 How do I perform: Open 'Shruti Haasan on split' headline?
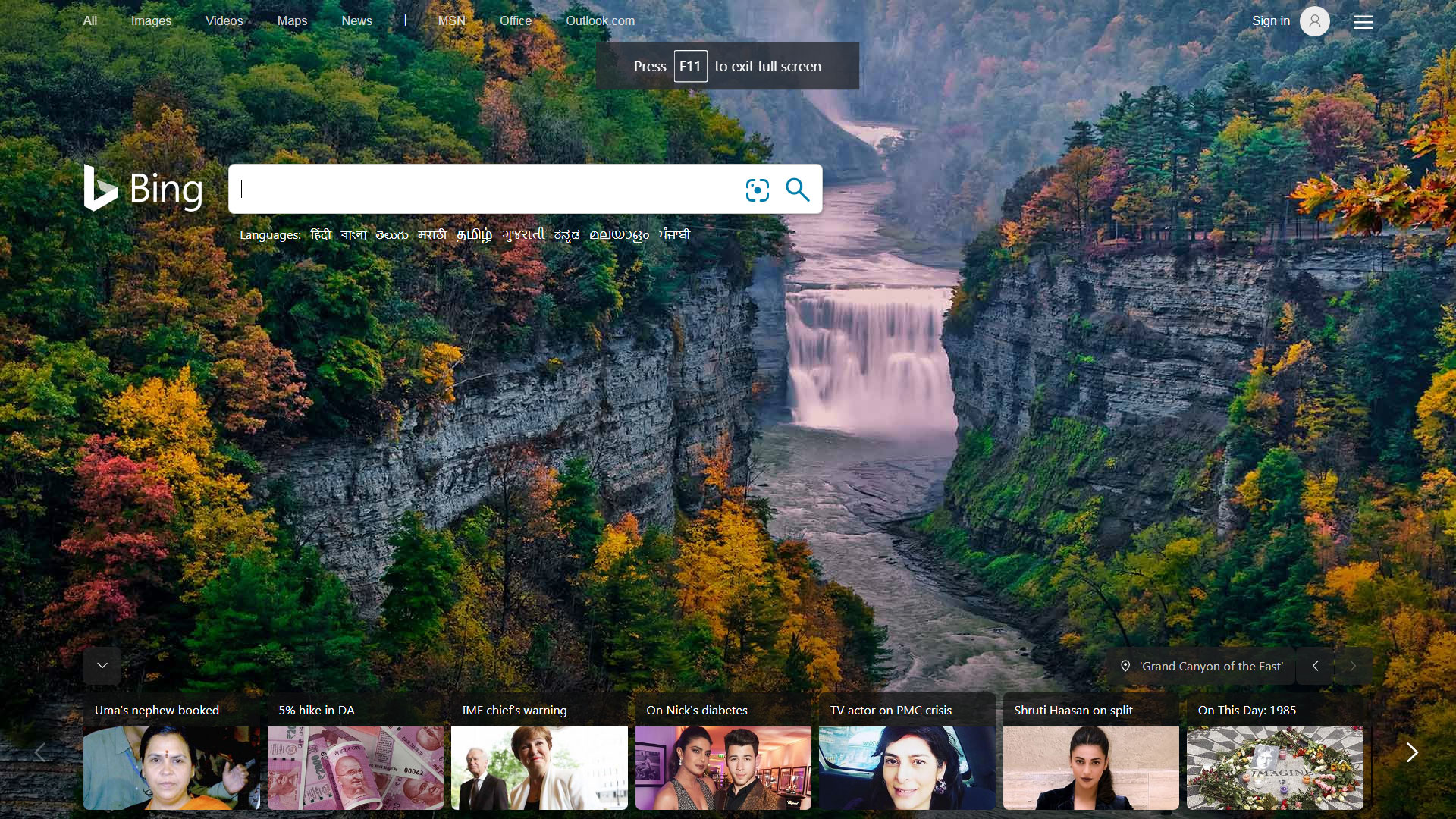tap(1073, 711)
